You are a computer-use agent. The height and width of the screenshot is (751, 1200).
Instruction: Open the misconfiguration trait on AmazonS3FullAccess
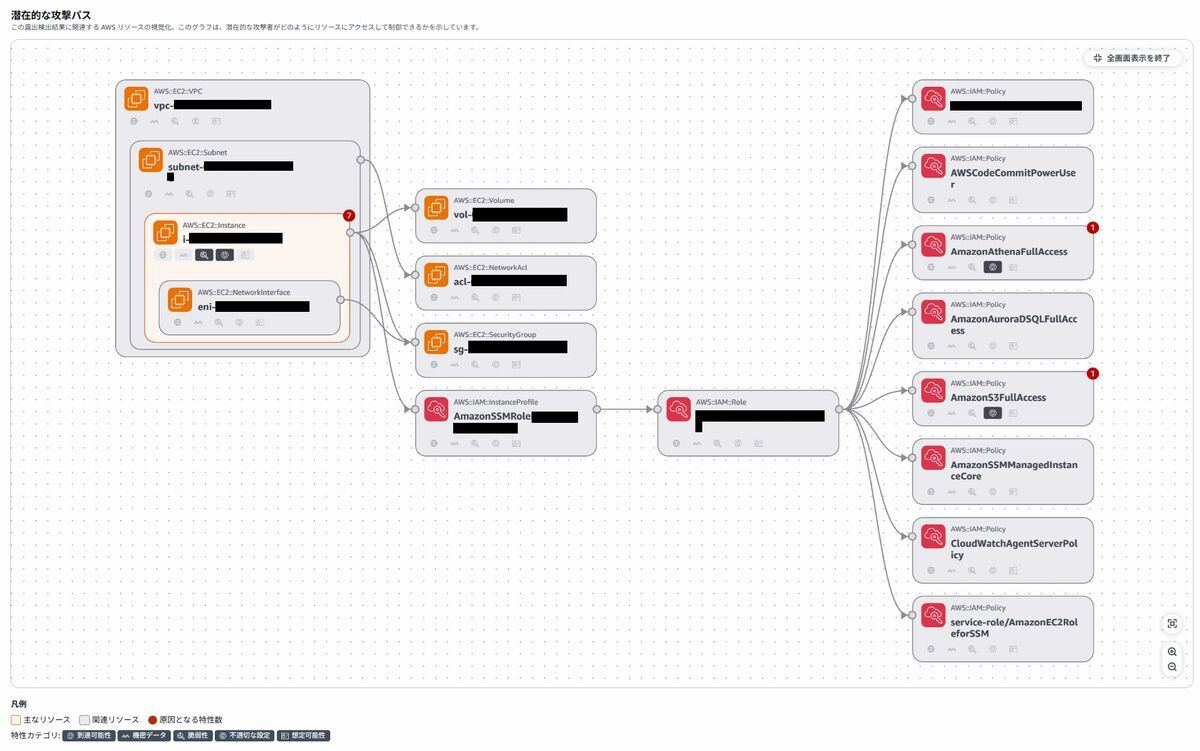click(x=993, y=413)
